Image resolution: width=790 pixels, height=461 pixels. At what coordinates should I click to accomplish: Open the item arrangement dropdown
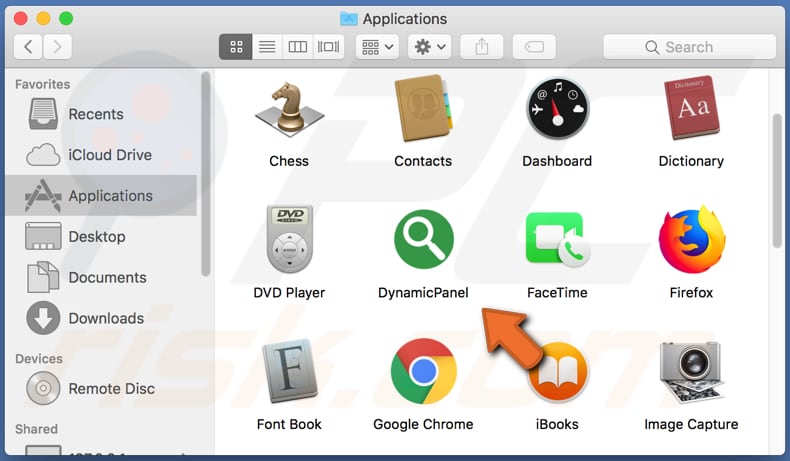click(377, 47)
